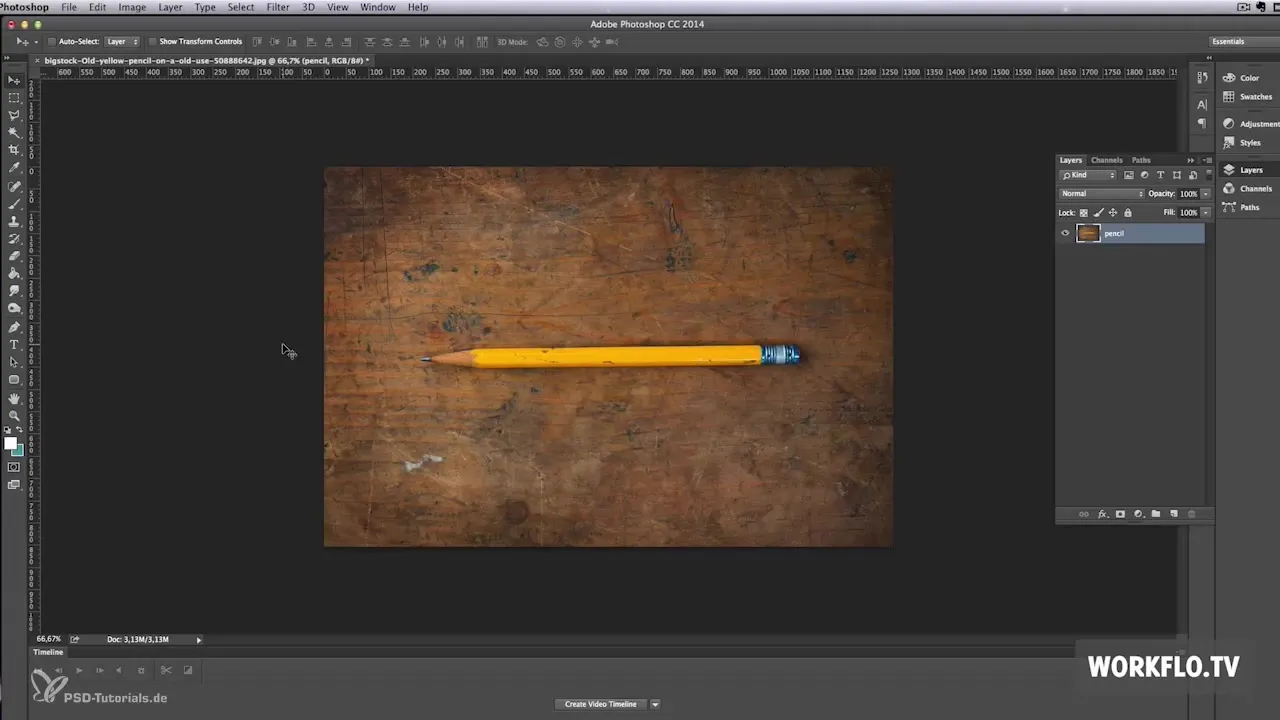1280x720 pixels.
Task: Click the white foreground color swatch
Action: tap(10, 444)
